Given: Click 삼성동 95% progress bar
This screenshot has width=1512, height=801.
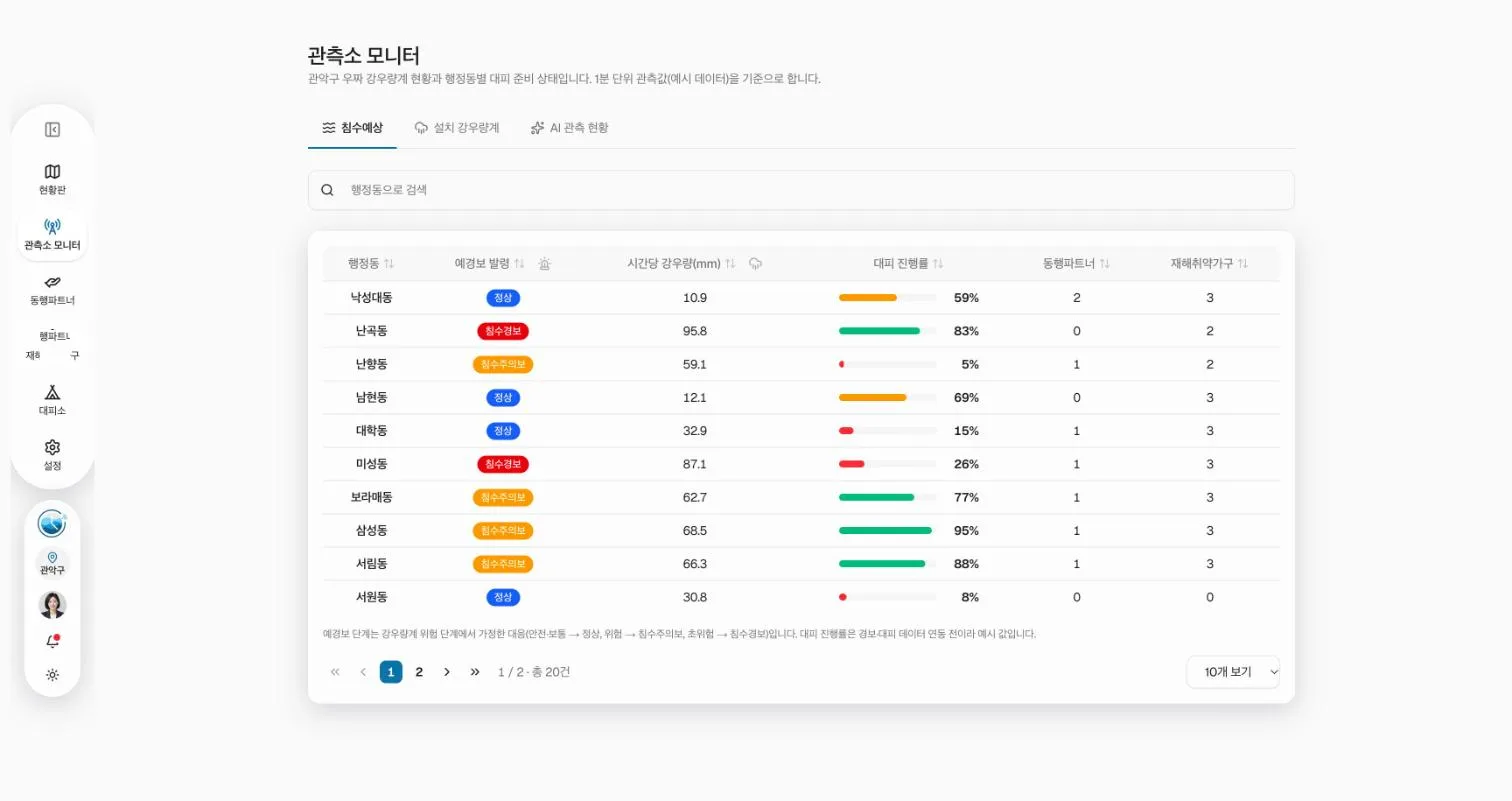Looking at the screenshot, I should click(887, 531).
